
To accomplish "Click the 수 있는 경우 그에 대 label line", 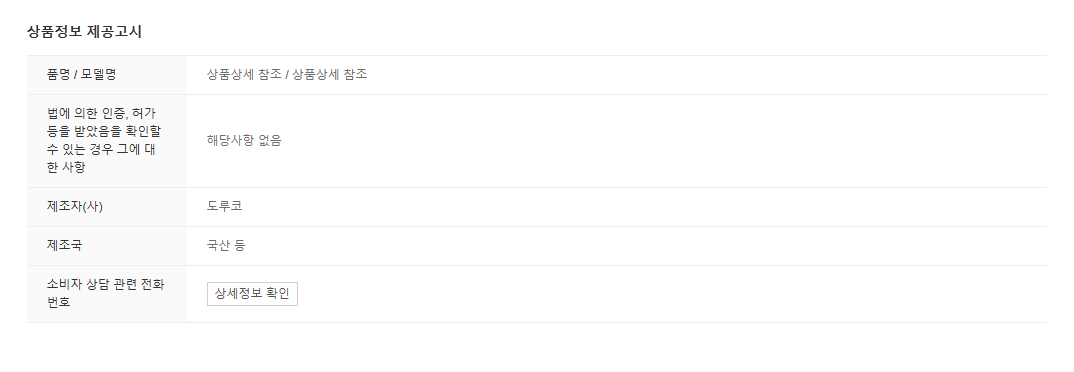I will tap(101, 149).
